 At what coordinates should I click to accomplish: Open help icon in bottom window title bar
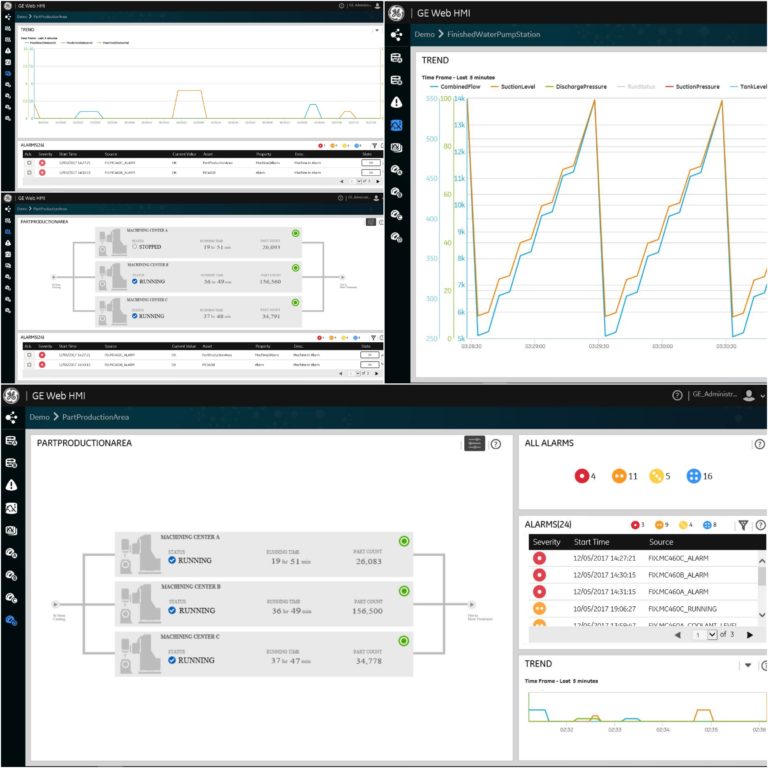(677, 395)
